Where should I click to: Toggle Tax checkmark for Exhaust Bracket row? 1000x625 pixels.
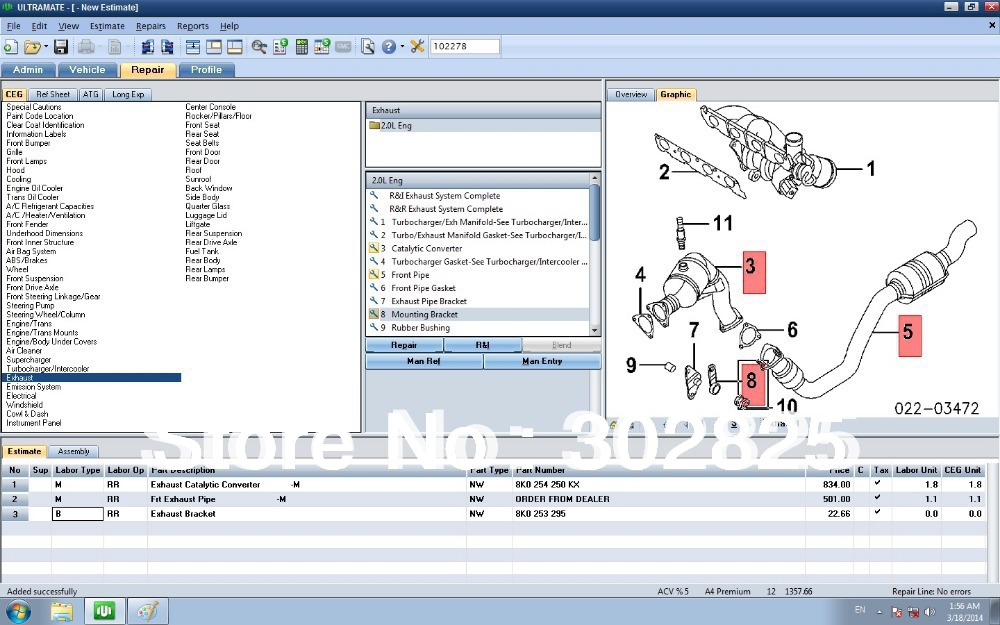[878, 512]
